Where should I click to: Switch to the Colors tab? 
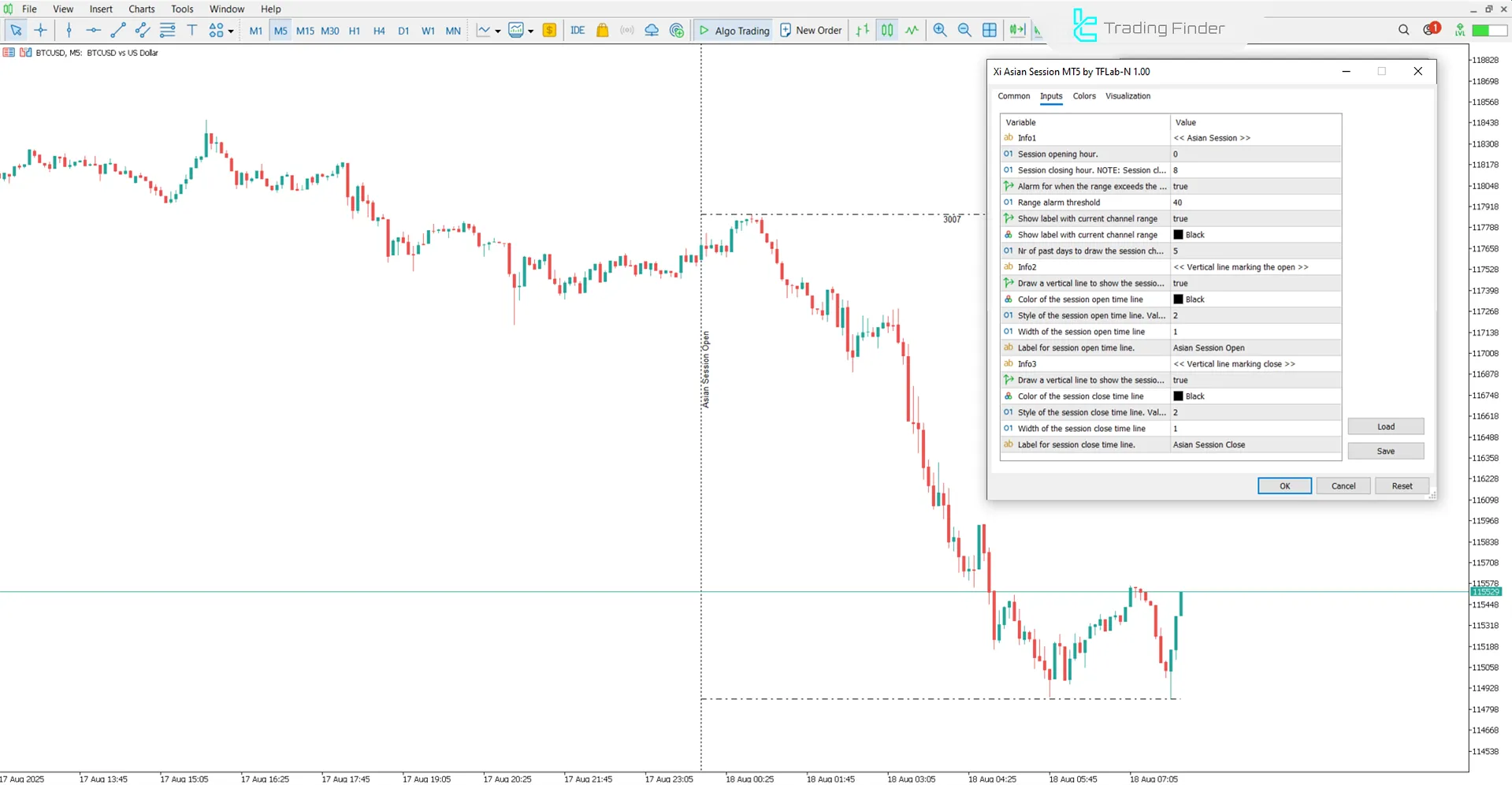[x=1083, y=95]
